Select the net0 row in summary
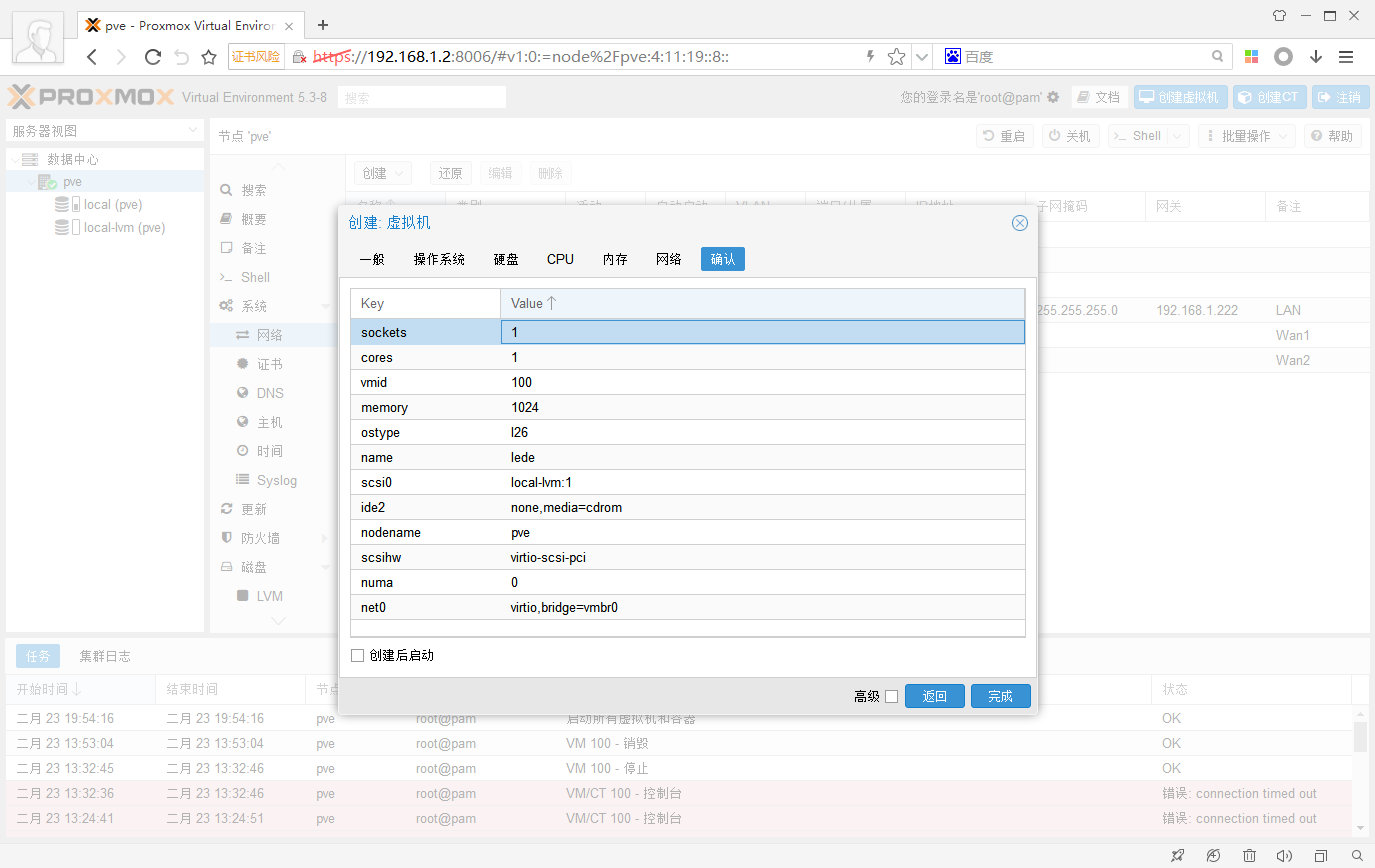Screen dimensions: 1375x868 tap(687, 607)
